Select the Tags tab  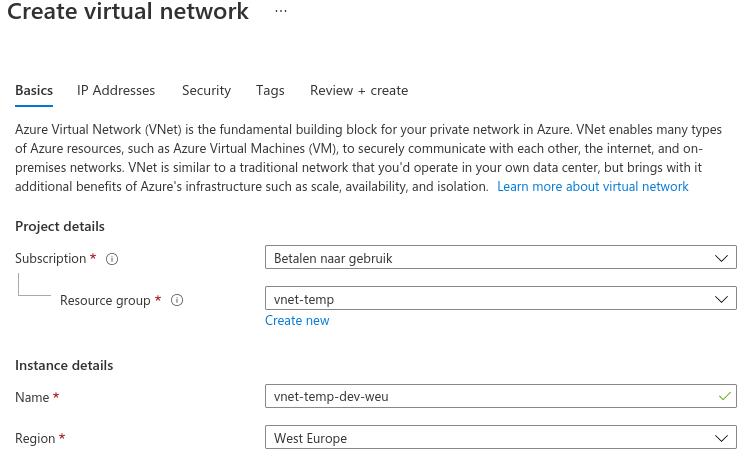click(x=270, y=90)
